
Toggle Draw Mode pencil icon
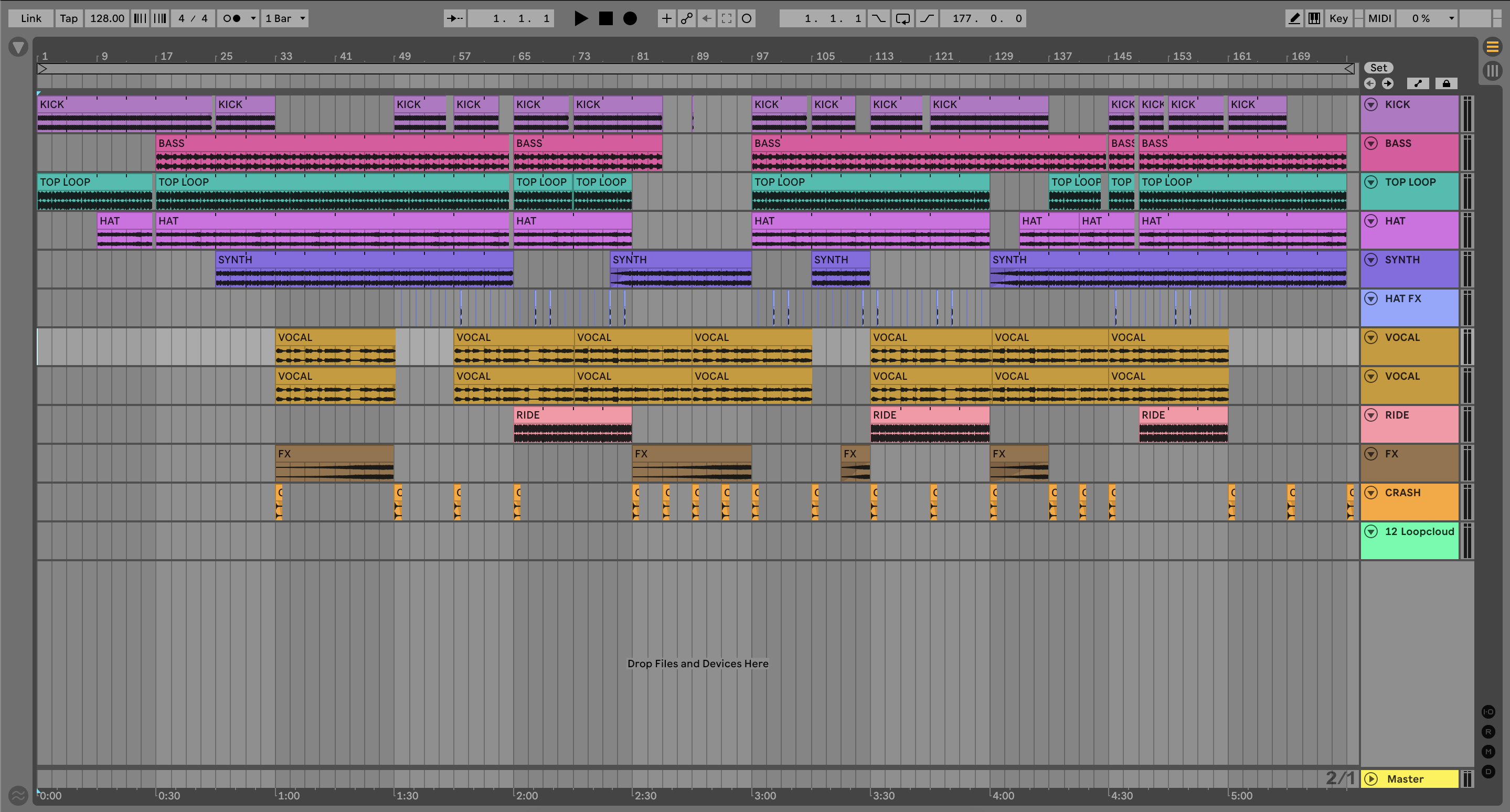1294,18
